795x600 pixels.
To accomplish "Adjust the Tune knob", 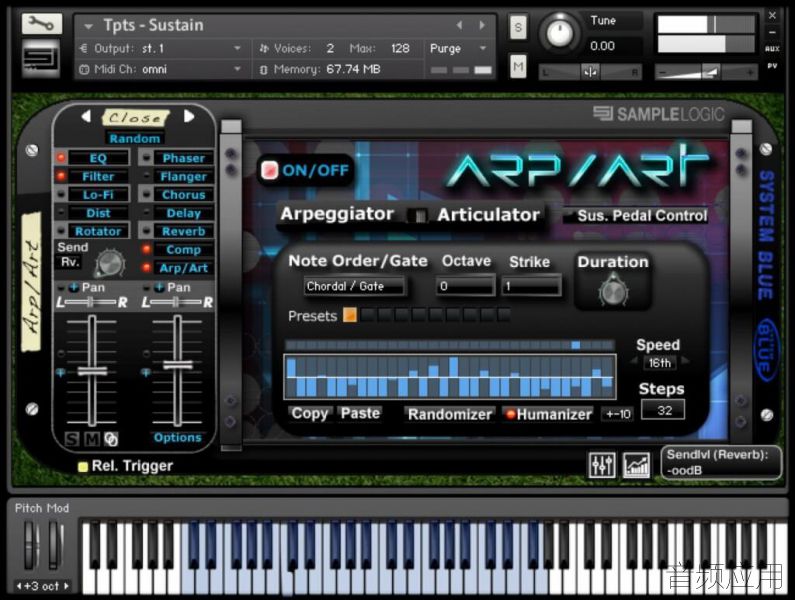I will tap(559, 32).
